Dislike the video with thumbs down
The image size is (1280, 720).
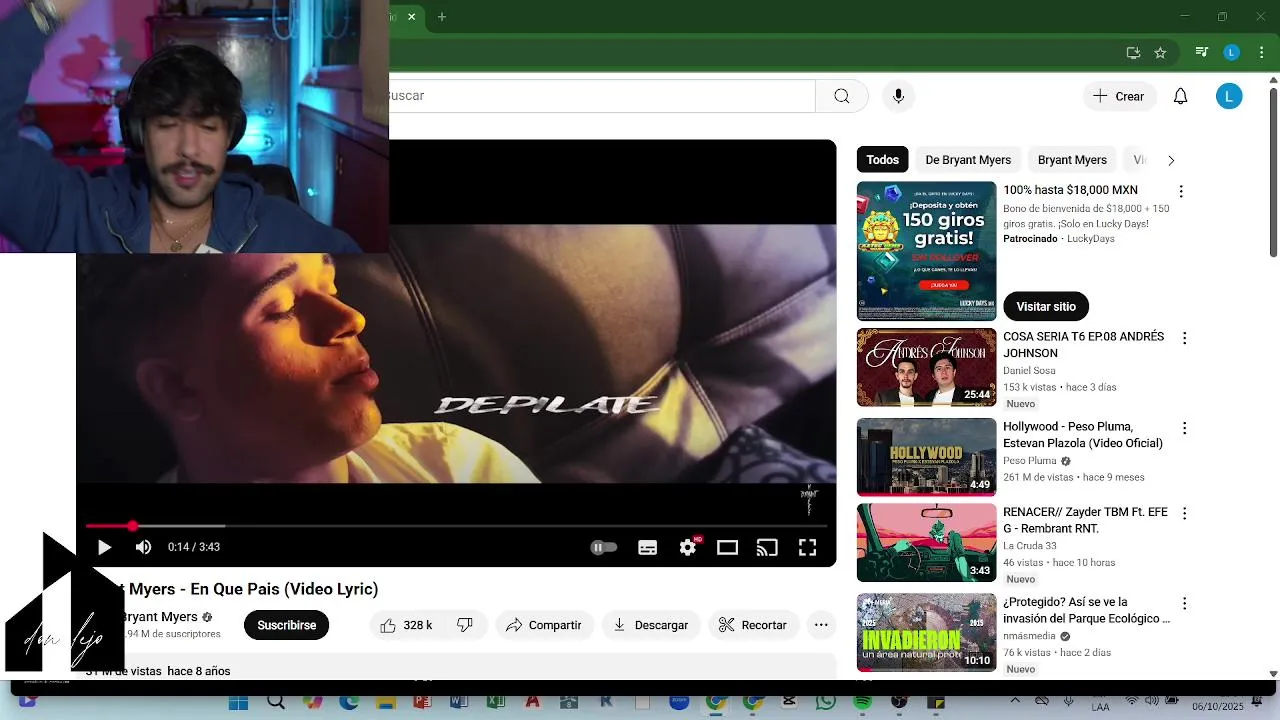(465, 625)
